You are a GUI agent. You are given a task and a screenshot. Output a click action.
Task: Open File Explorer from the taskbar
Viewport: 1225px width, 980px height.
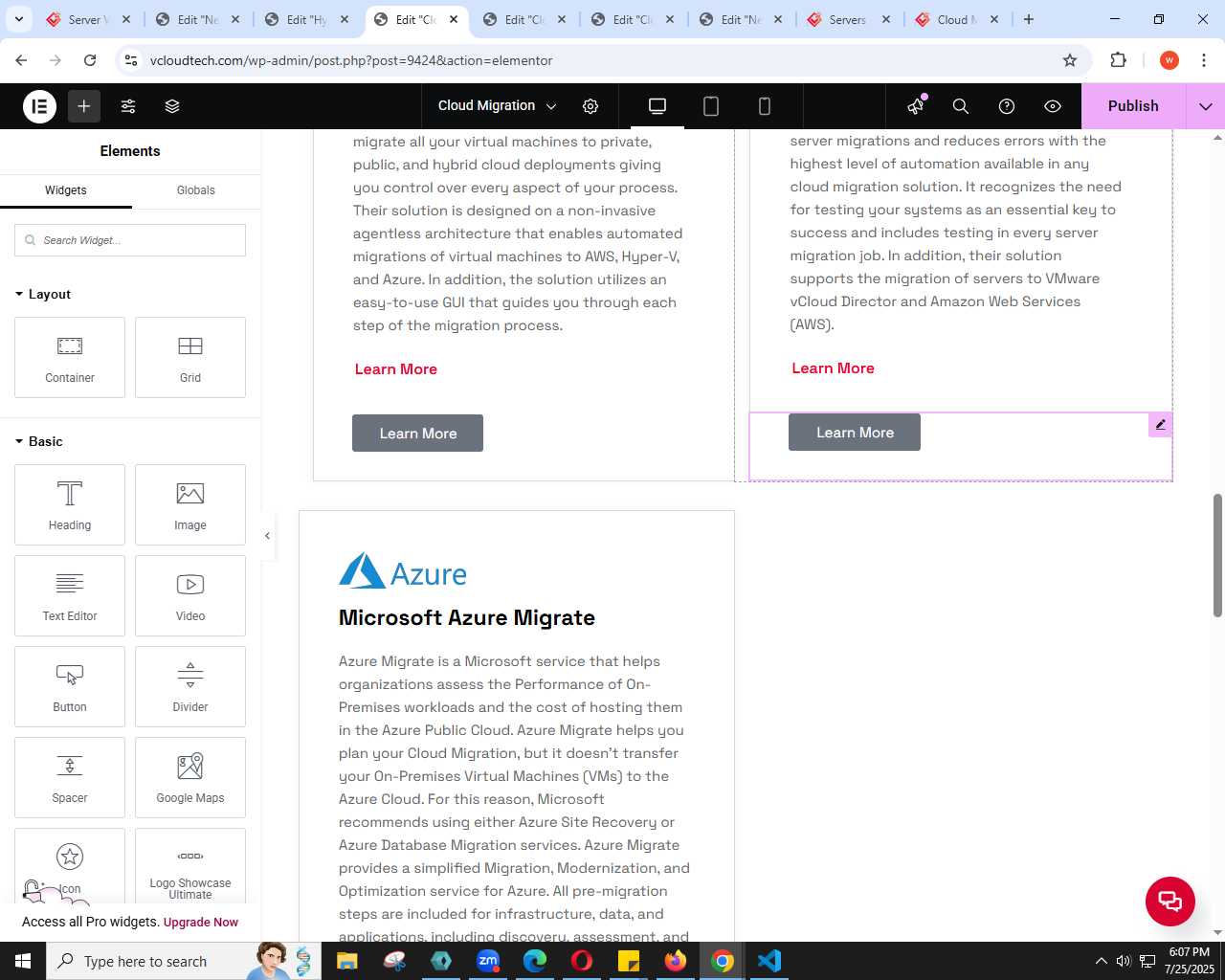tap(347, 961)
